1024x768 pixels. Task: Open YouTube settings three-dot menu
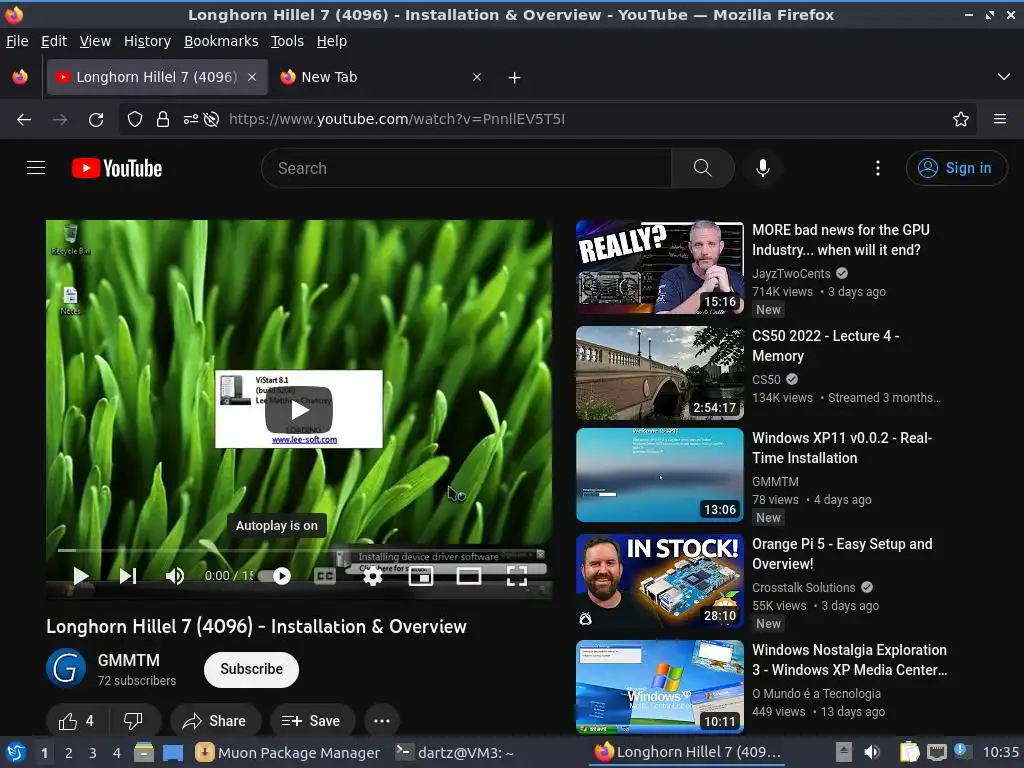point(878,168)
